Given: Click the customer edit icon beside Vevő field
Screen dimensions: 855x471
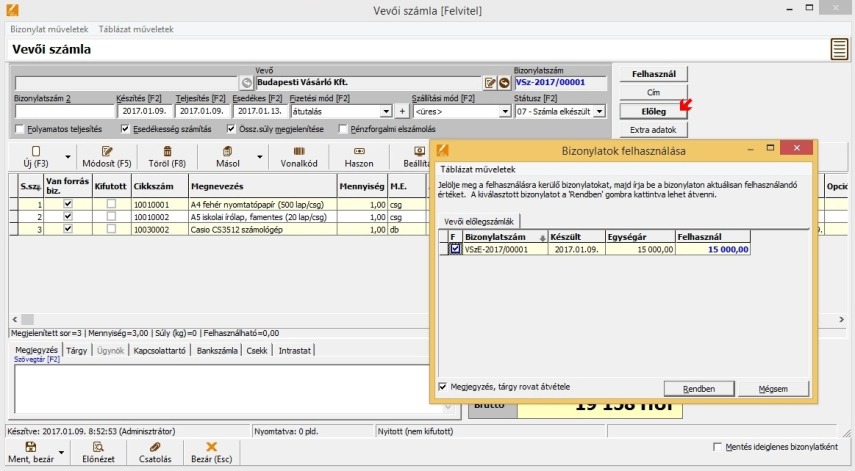Looking at the screenshot, I should [490, 83].
